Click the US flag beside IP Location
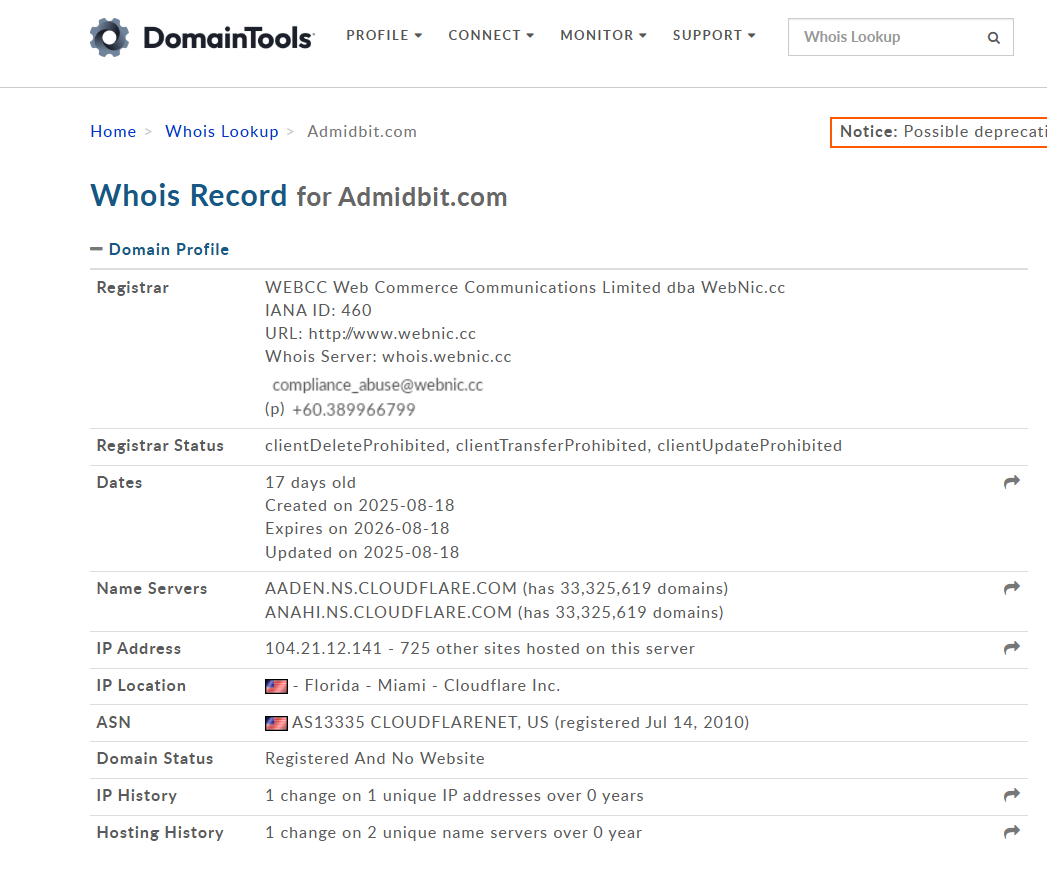This screenshot has height=869, width=1047. click(x=276, y=686)
